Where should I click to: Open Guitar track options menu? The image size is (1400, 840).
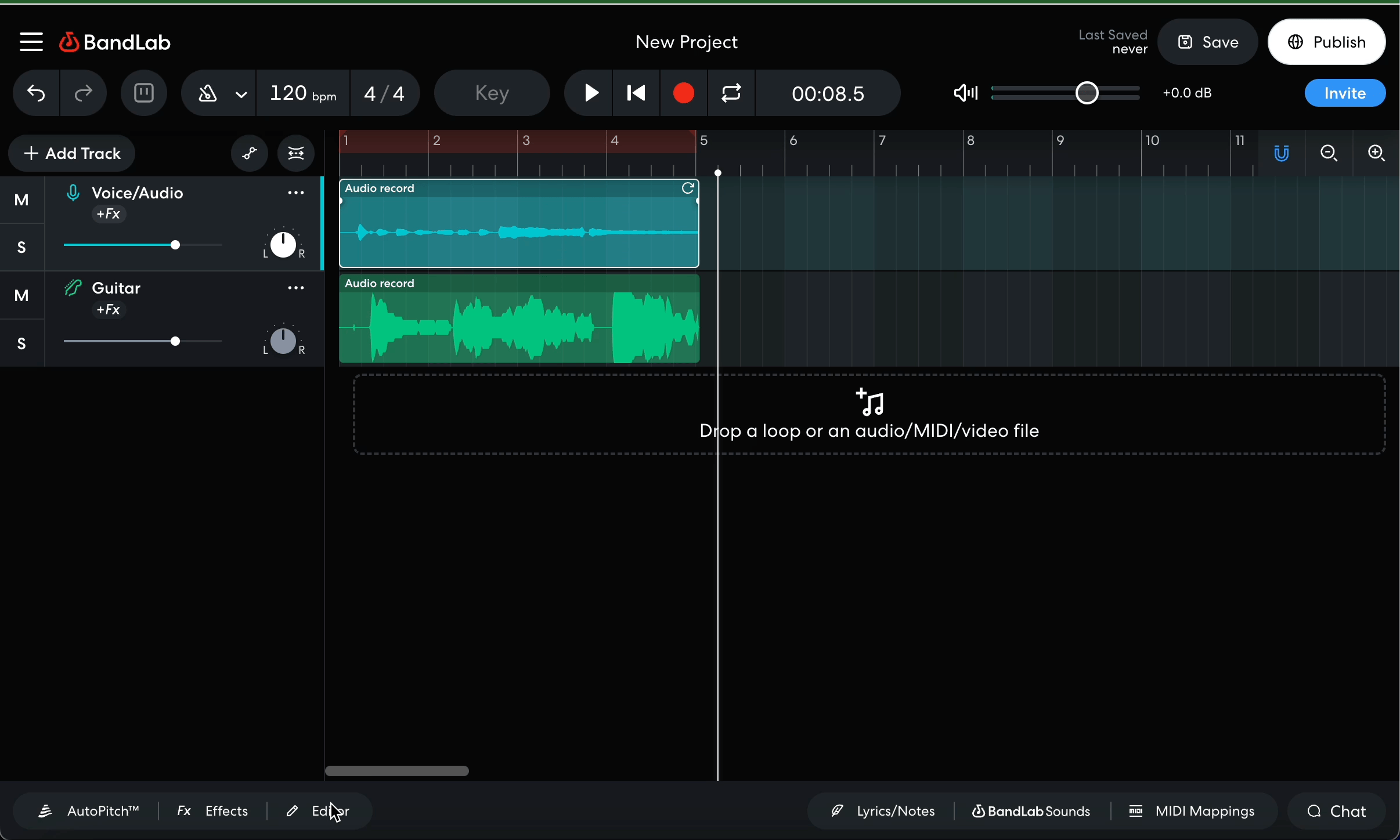[x=296, y=288]
